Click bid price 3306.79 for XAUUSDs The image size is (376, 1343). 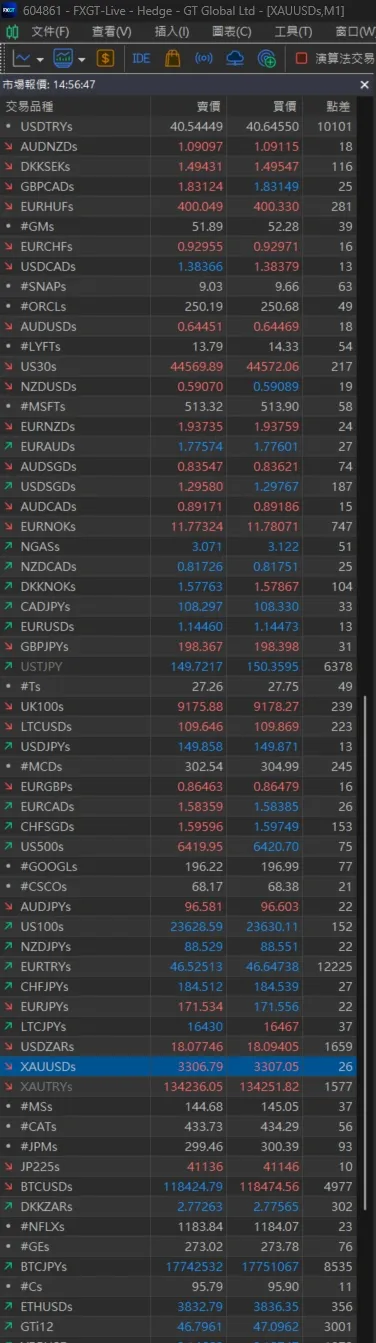199,1067
